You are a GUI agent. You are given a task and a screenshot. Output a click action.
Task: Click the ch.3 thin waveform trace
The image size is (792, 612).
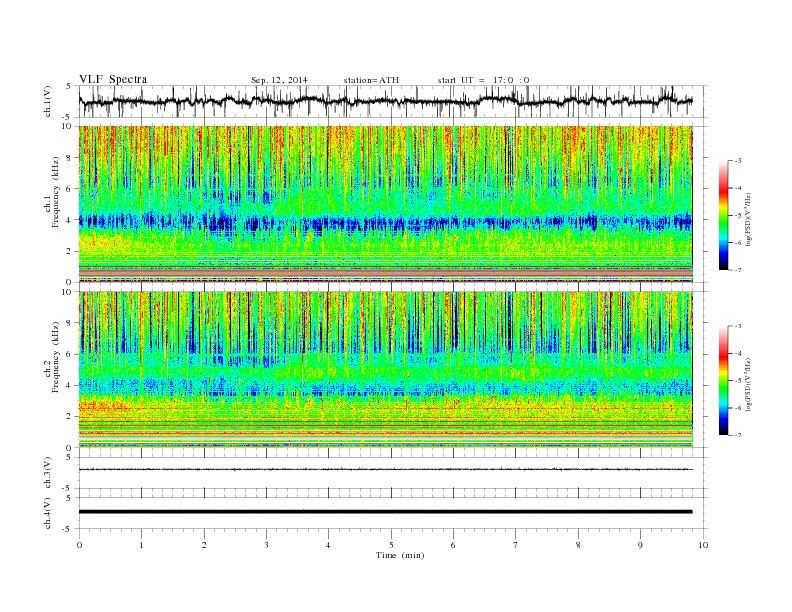point(386,469)
